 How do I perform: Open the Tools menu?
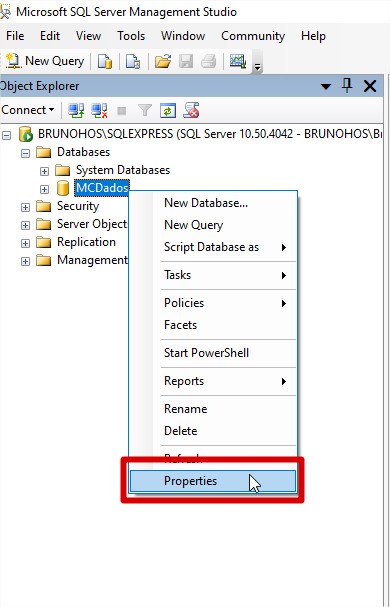(x=131, y=36)
